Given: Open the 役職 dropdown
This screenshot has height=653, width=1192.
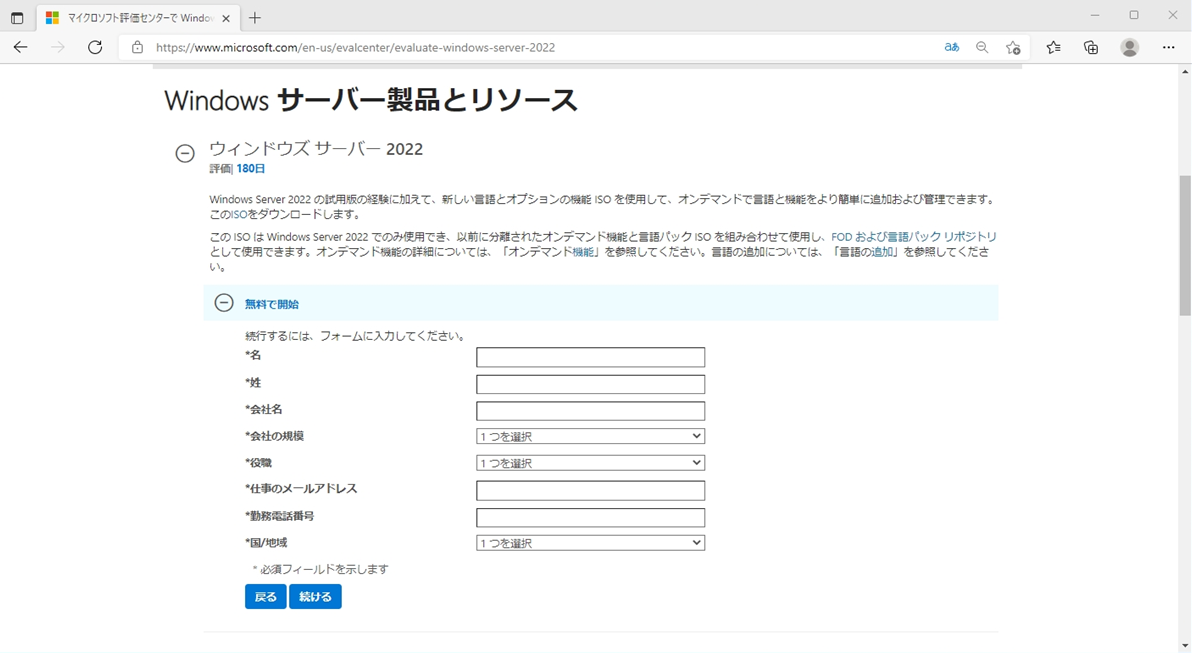Looking at the screenshot, I should (591, 463).
